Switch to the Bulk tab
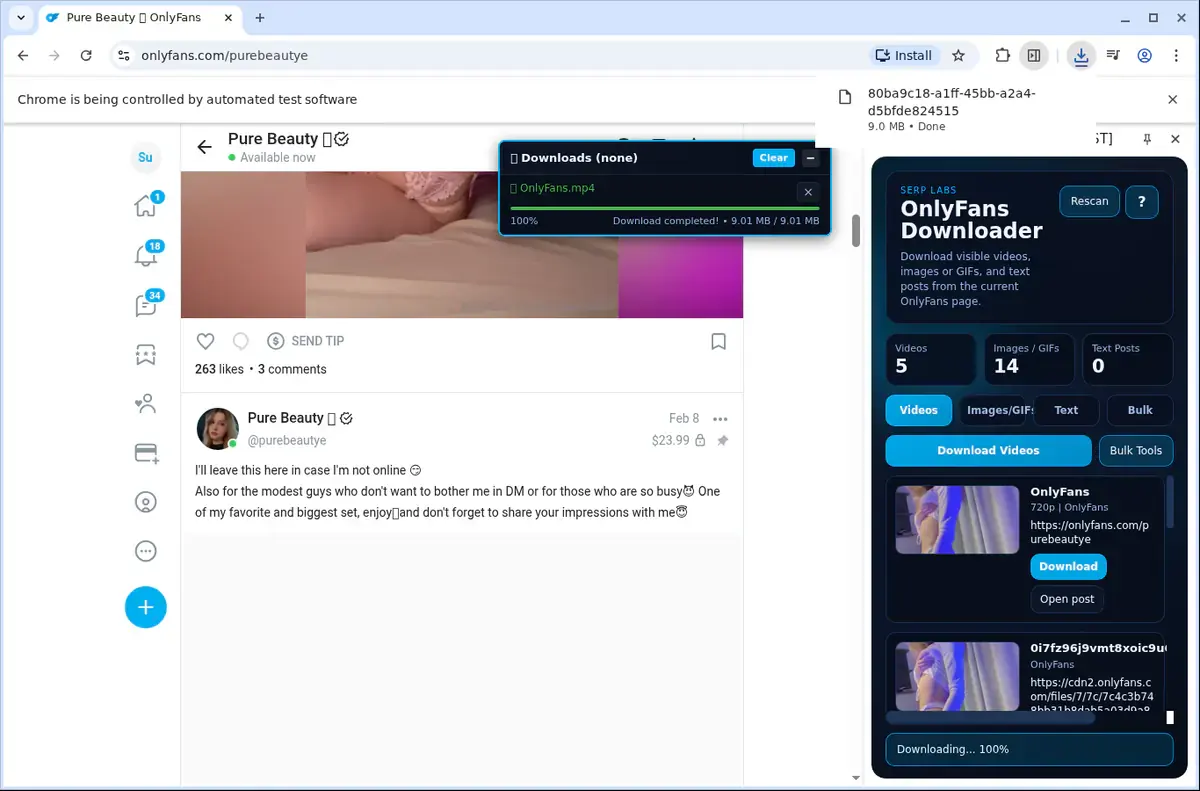 pos(1140,410)
